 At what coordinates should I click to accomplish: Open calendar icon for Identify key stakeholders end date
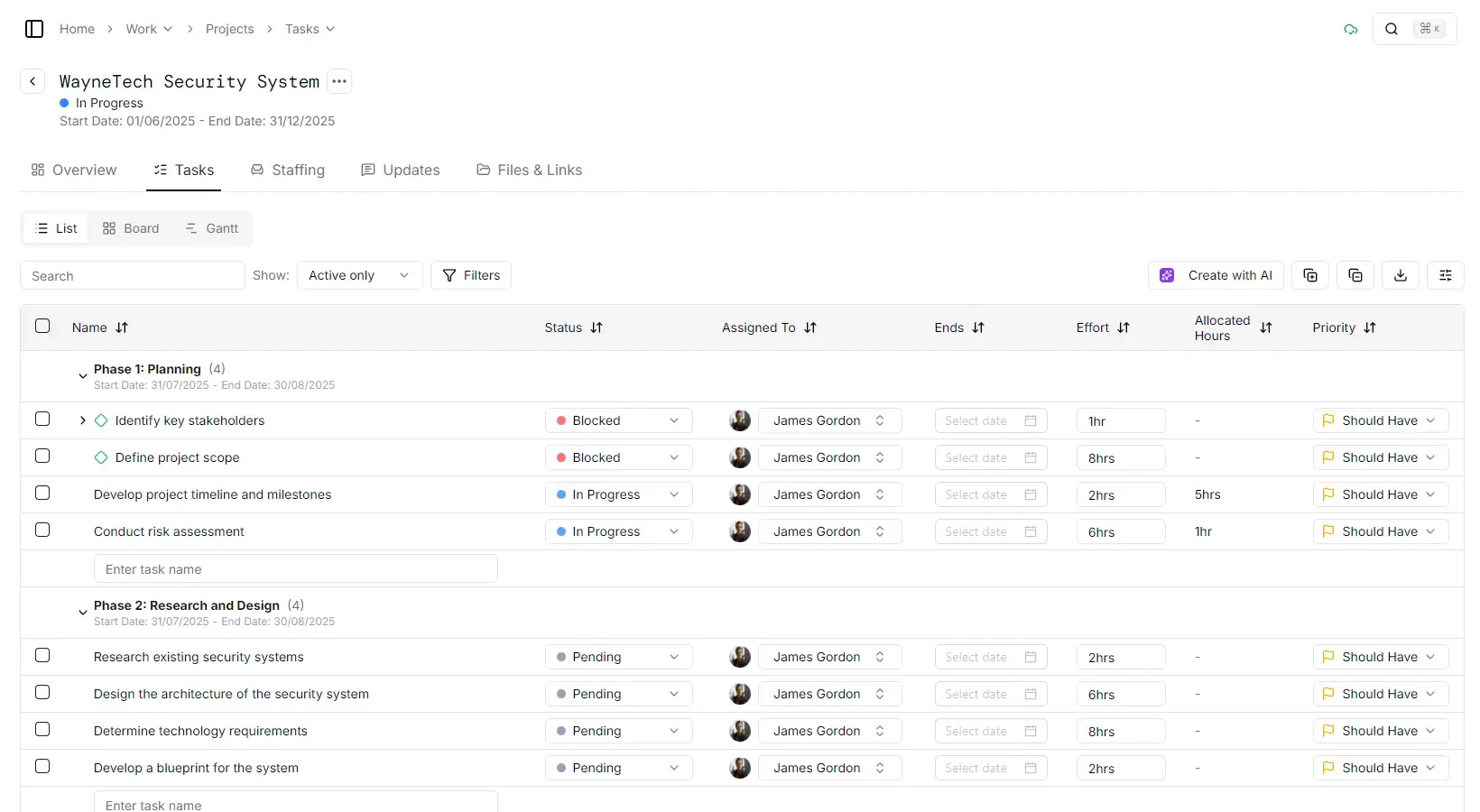pos(1031,420)
